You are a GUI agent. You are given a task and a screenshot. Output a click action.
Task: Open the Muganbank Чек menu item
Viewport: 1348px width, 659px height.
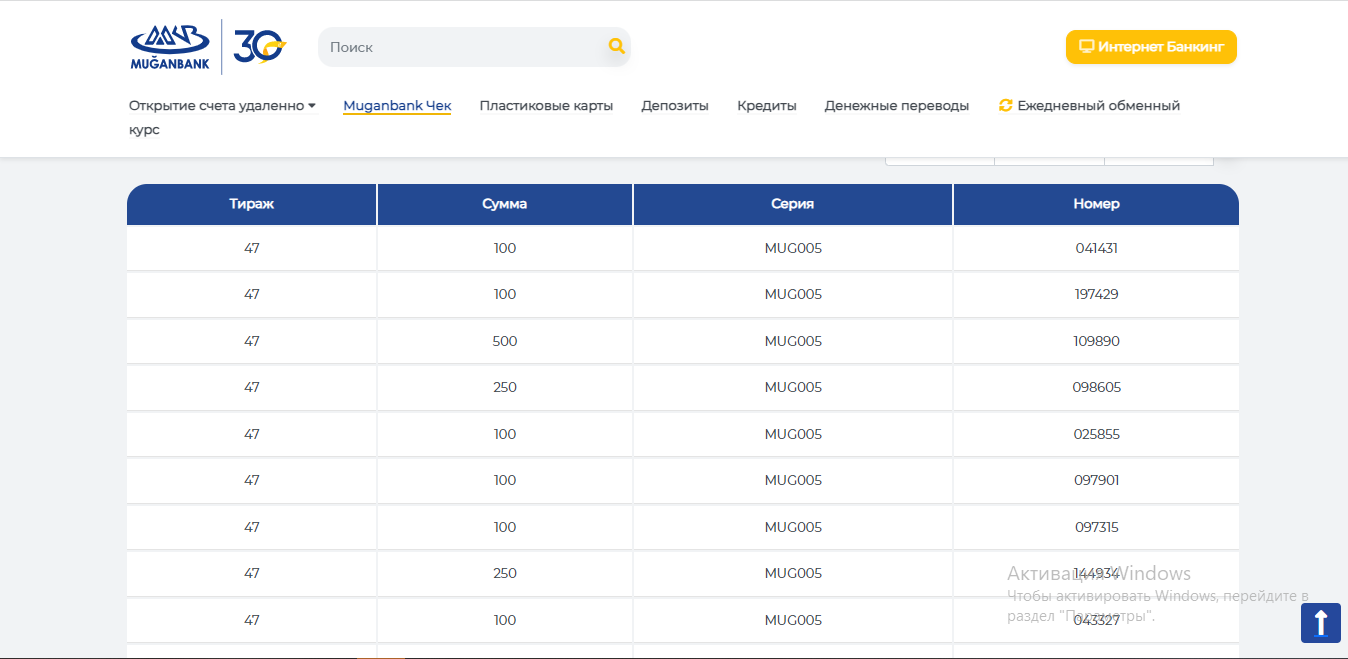tap(397, 106)
